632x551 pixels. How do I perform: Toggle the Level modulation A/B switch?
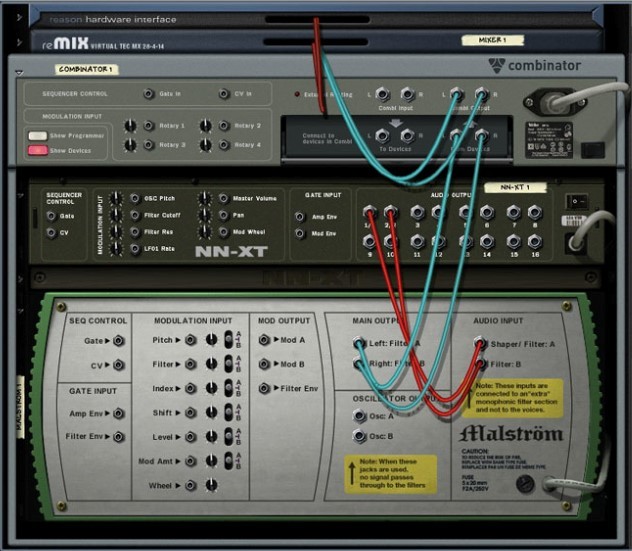229,437
